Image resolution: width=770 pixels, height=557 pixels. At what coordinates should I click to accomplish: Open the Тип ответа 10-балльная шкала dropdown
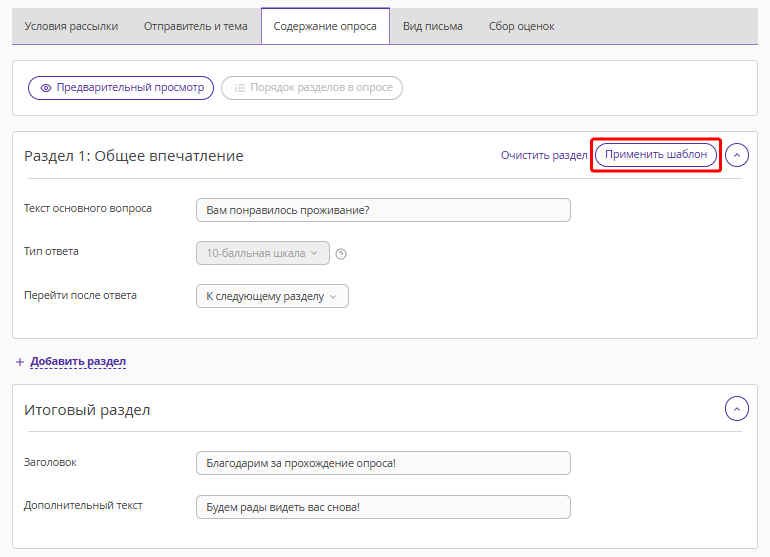pyautogui.click(x=262, y=254)
